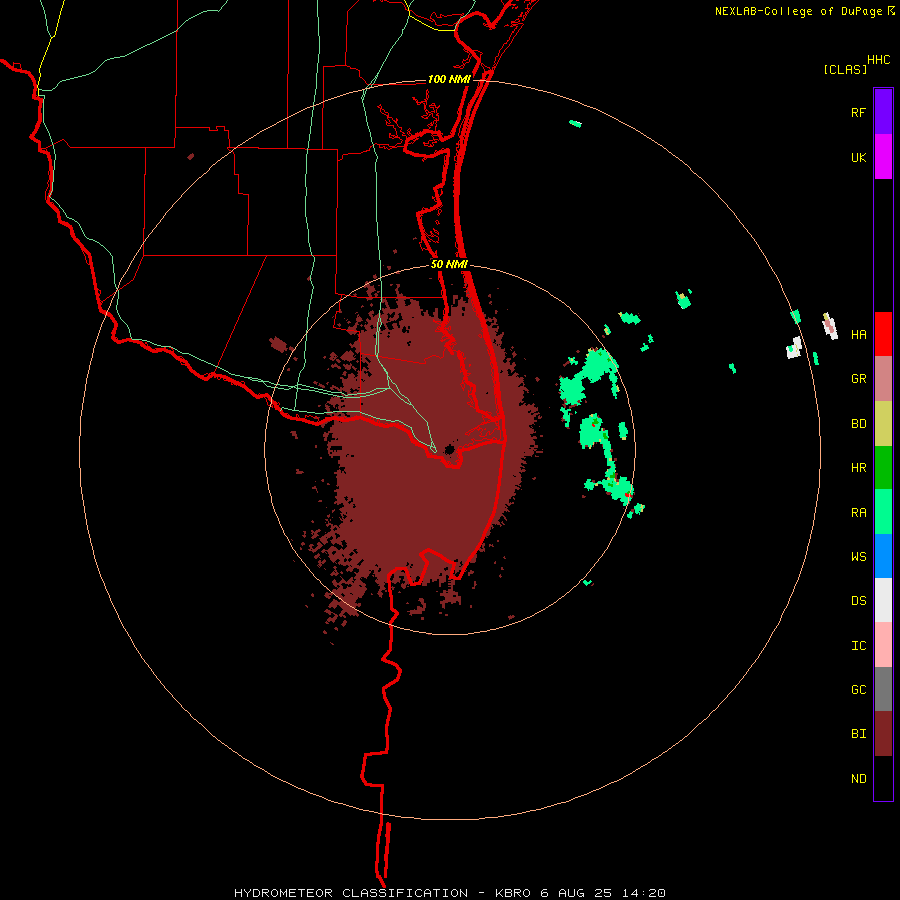The image size is (900, 900).
Task: Click the GR legend label text
Action: pos(858,379)
